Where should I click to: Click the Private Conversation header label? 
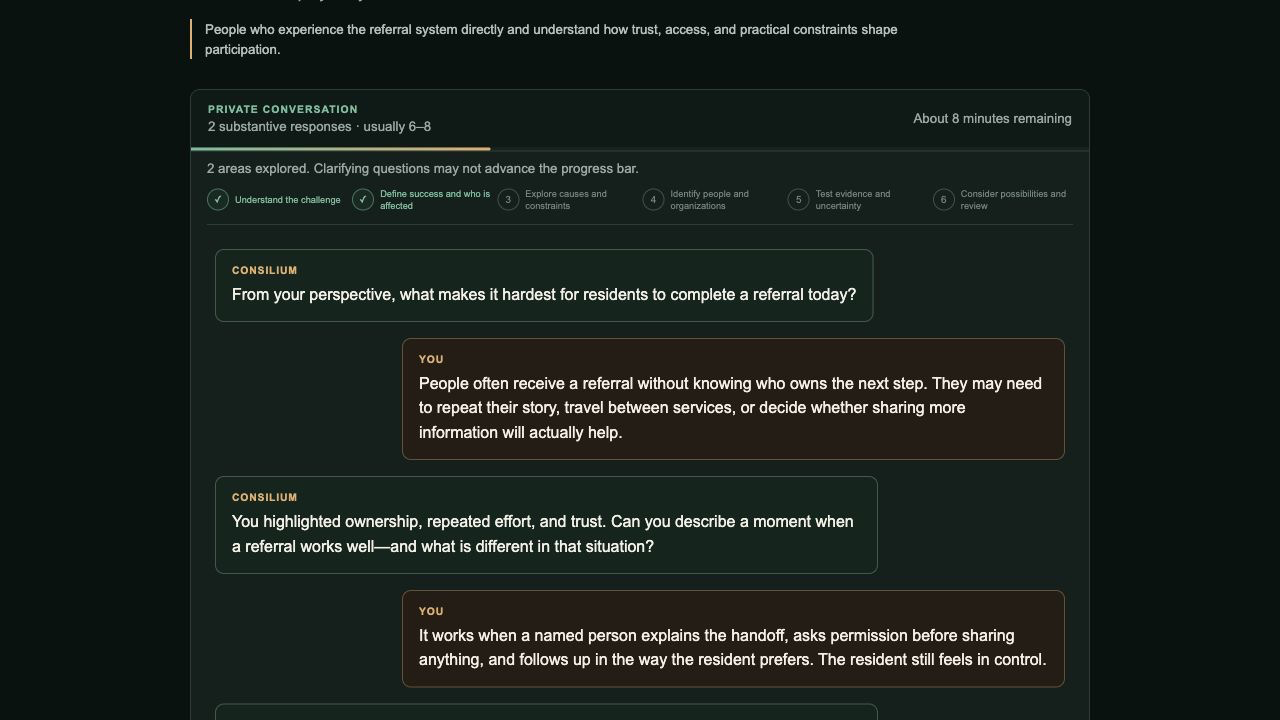[283, 109]
